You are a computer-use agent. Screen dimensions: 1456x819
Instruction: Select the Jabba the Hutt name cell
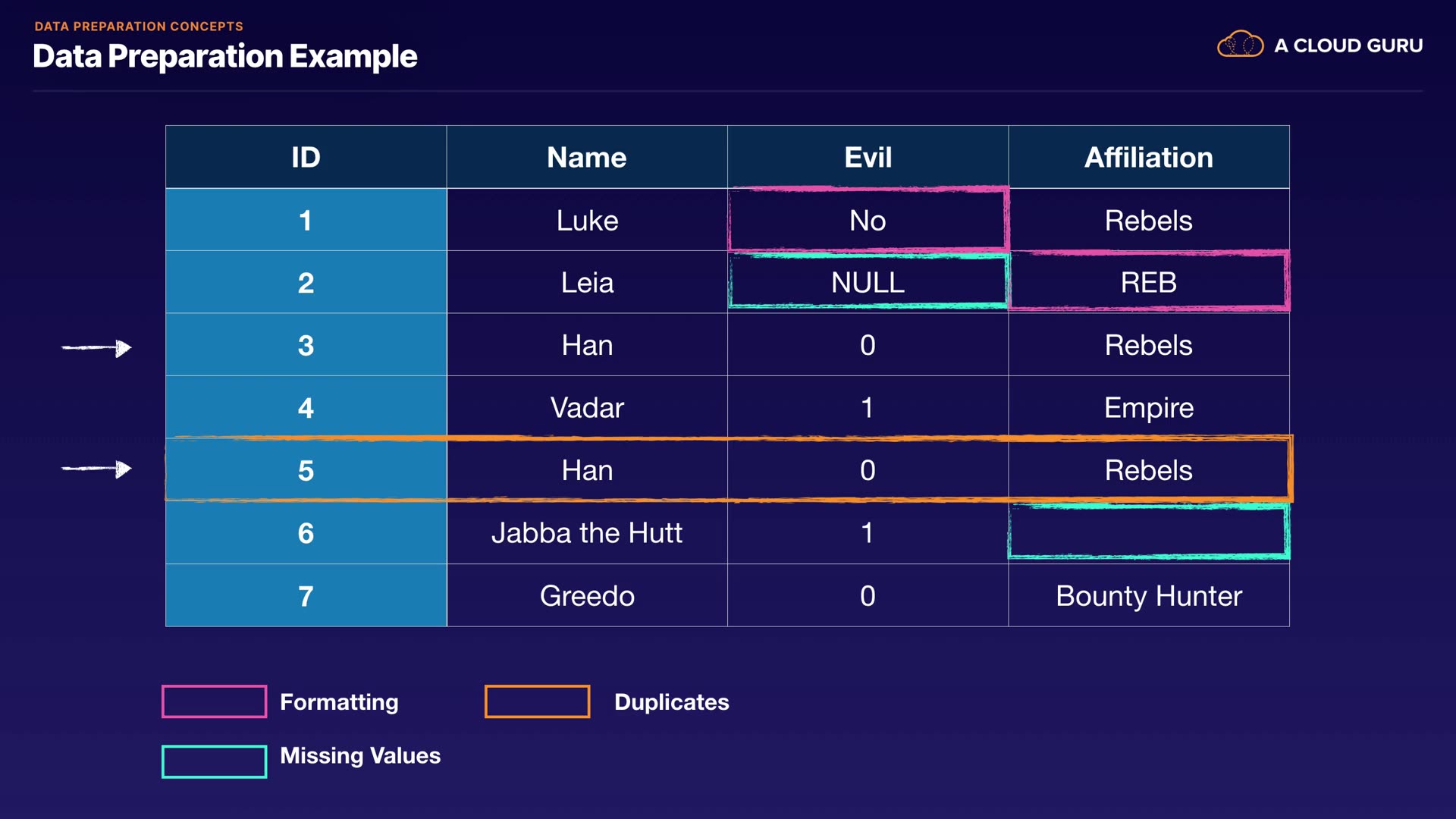(587, 532)
